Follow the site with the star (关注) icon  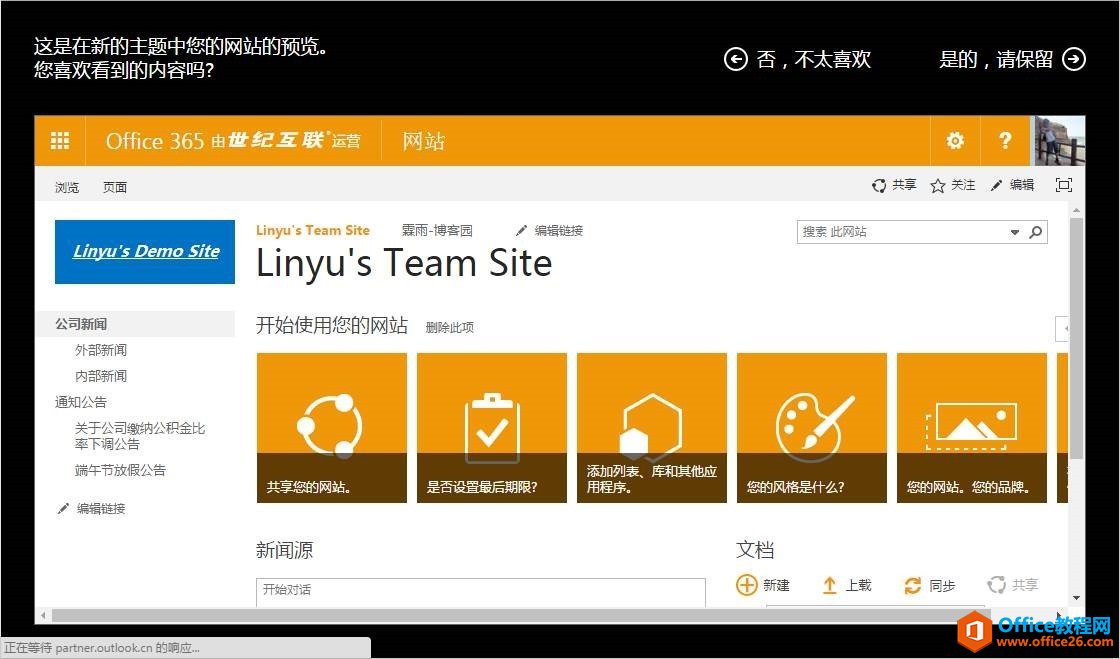click(x=938, y=186)
